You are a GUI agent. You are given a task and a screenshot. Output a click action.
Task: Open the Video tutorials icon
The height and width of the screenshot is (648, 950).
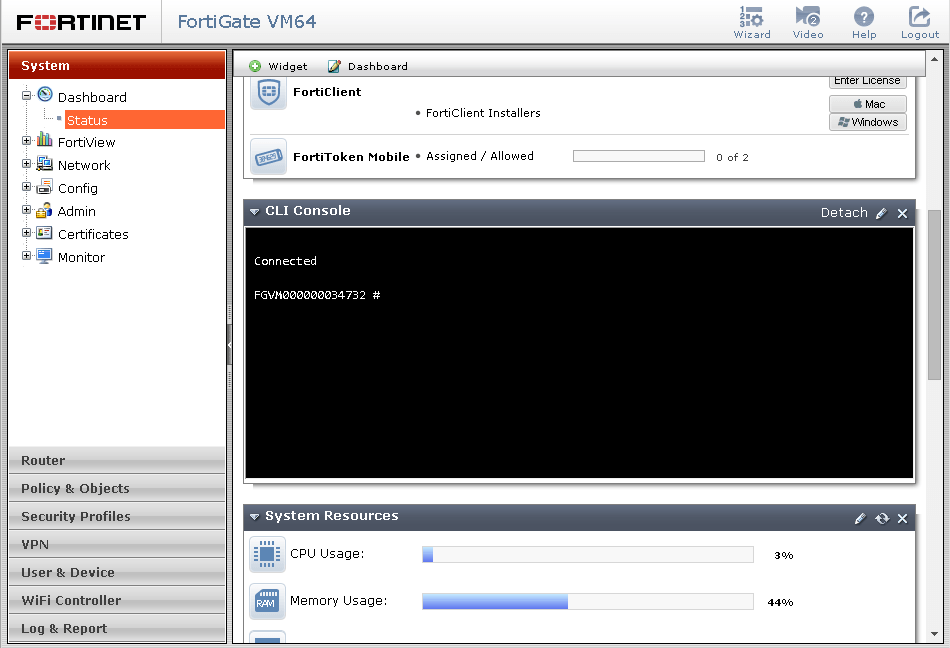808,22
